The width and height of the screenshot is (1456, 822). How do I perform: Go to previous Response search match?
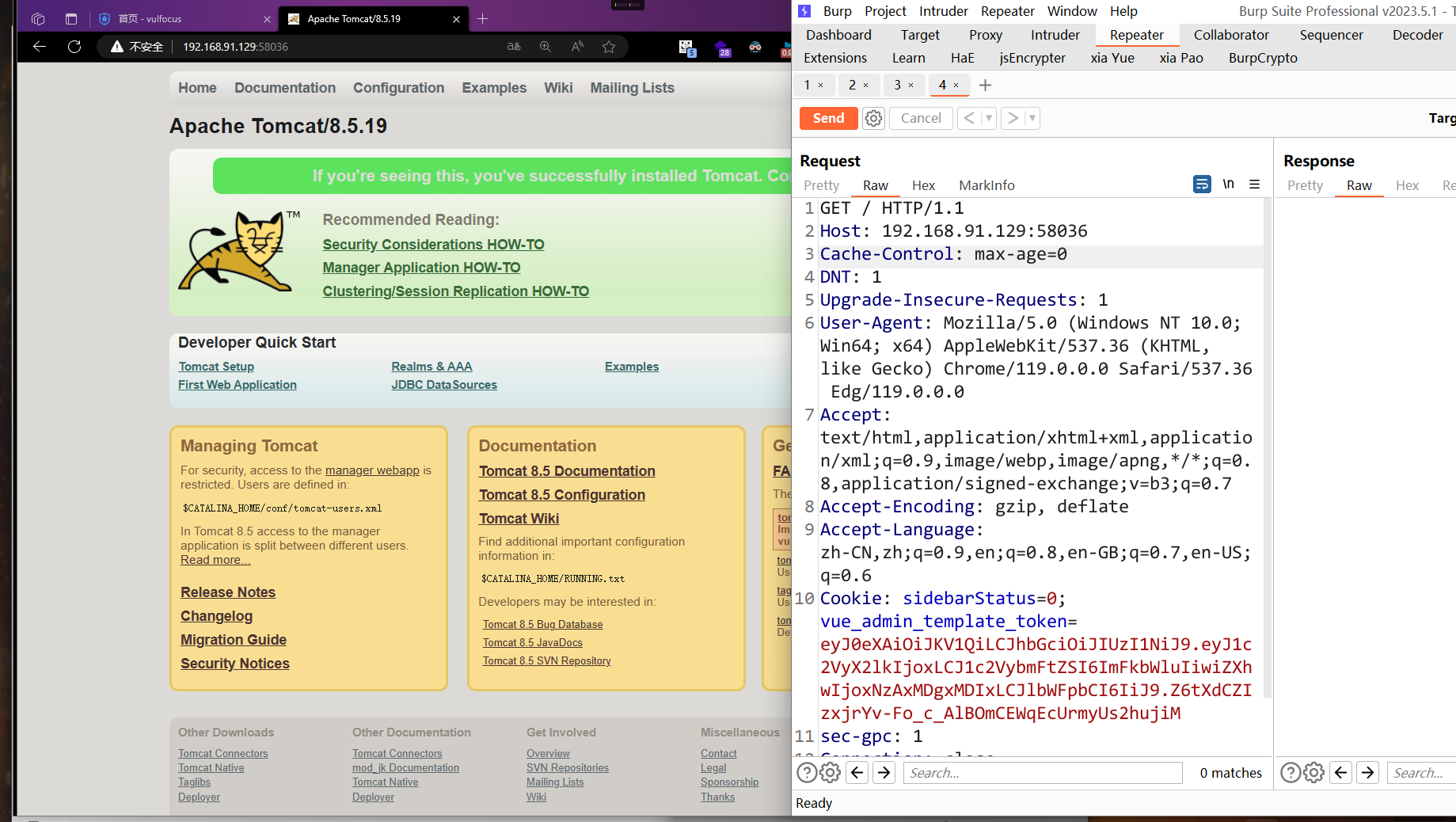[x=1341, y=773]
